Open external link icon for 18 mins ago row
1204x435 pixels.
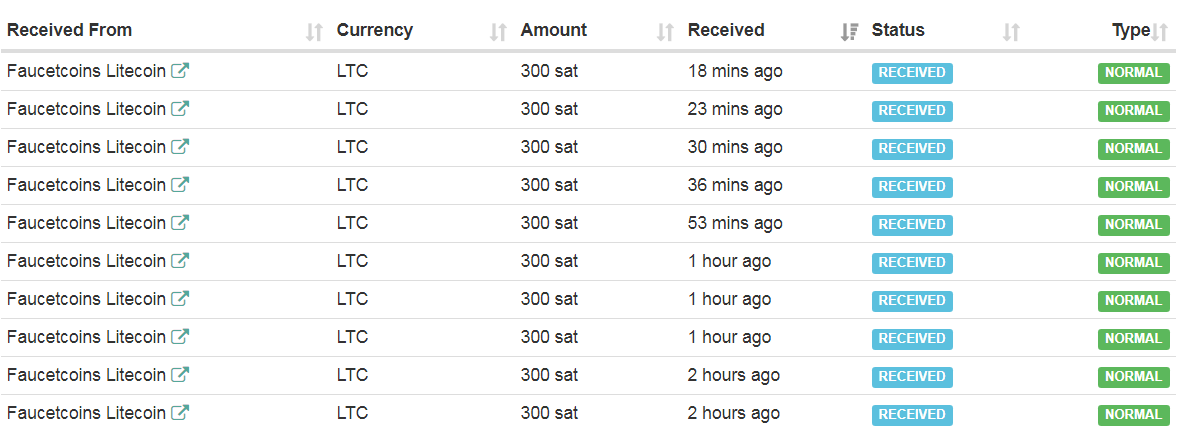180,71
